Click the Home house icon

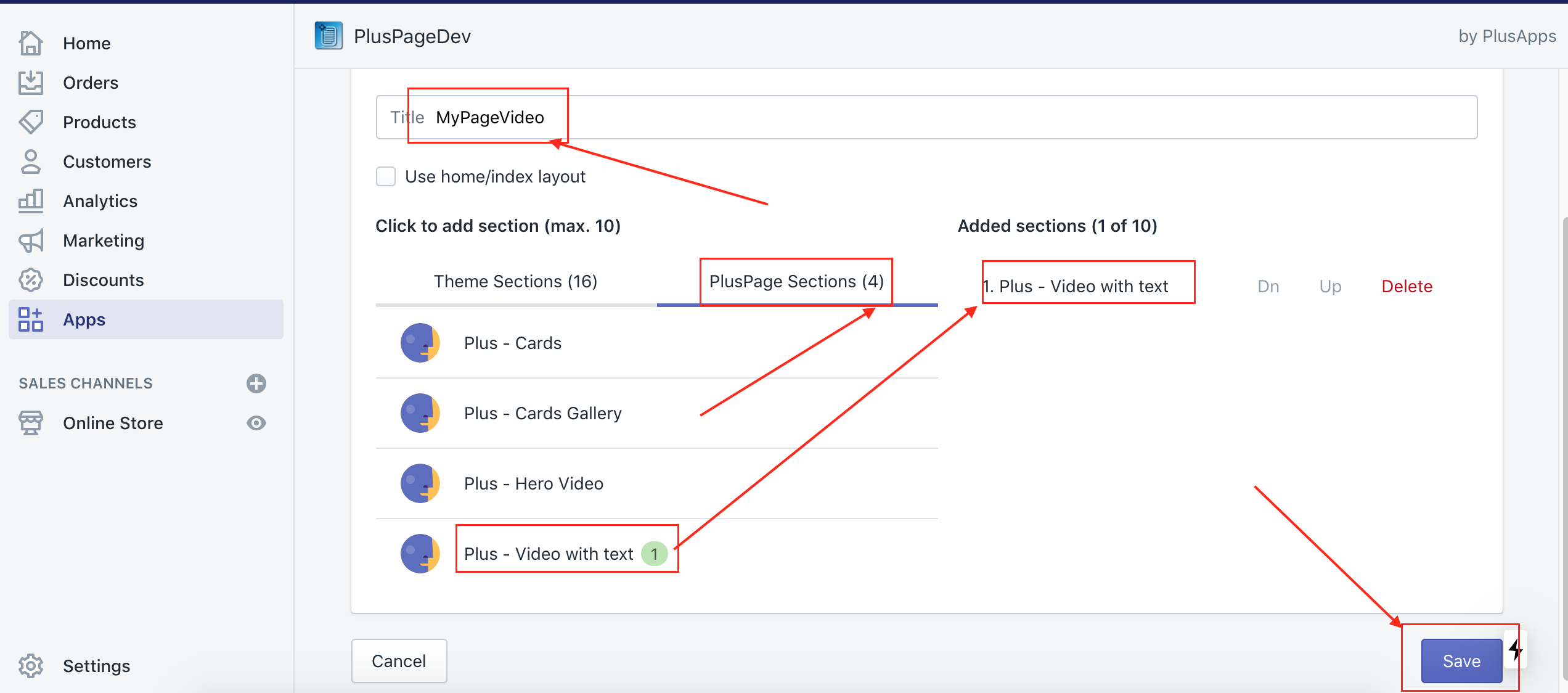click(30, 43)
